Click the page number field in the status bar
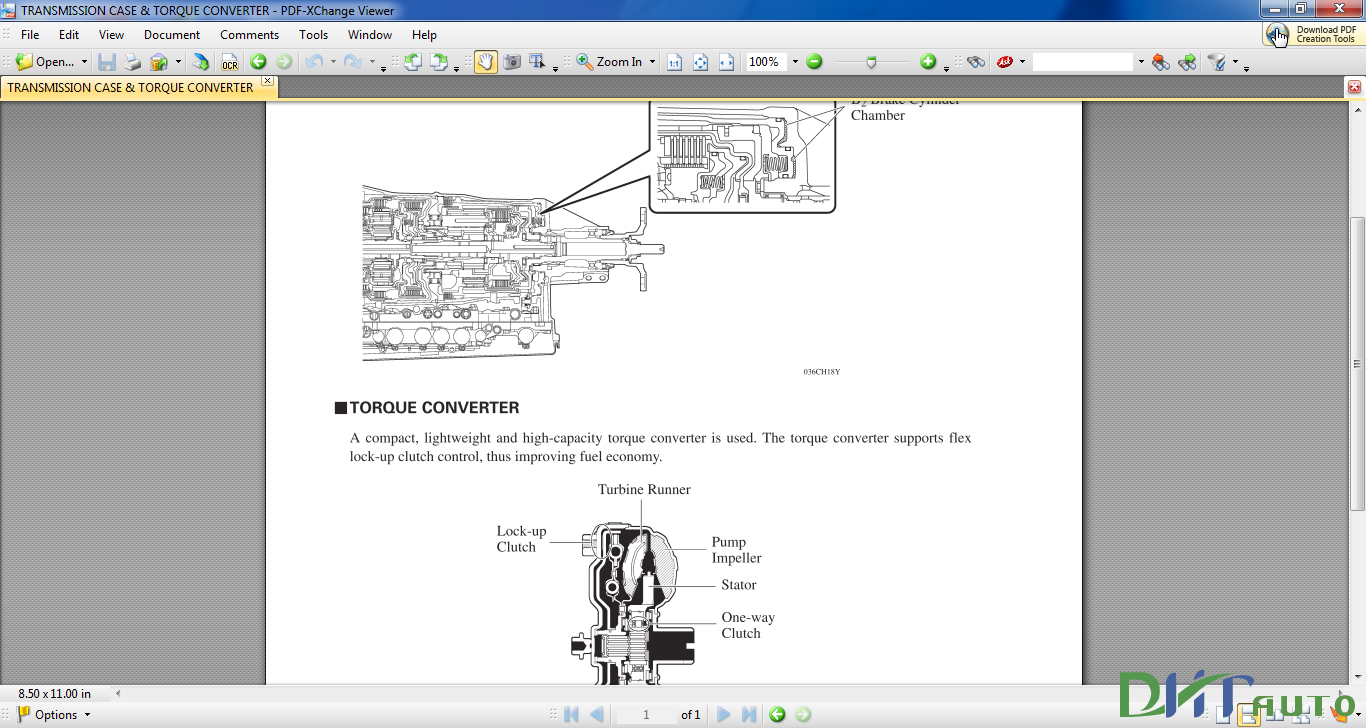The height and width of the screenshot is (728, 1366). 646,714
